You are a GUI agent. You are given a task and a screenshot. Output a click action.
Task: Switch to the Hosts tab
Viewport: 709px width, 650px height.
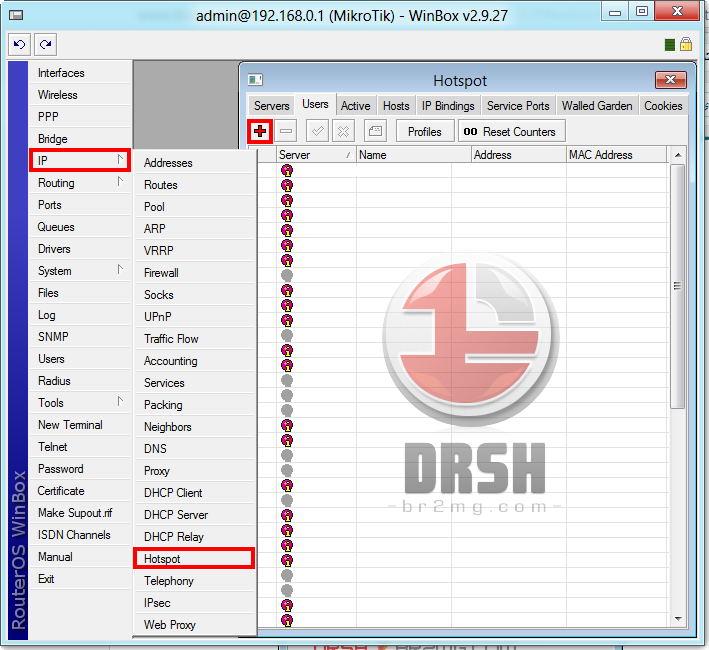(x=396, y=106)
